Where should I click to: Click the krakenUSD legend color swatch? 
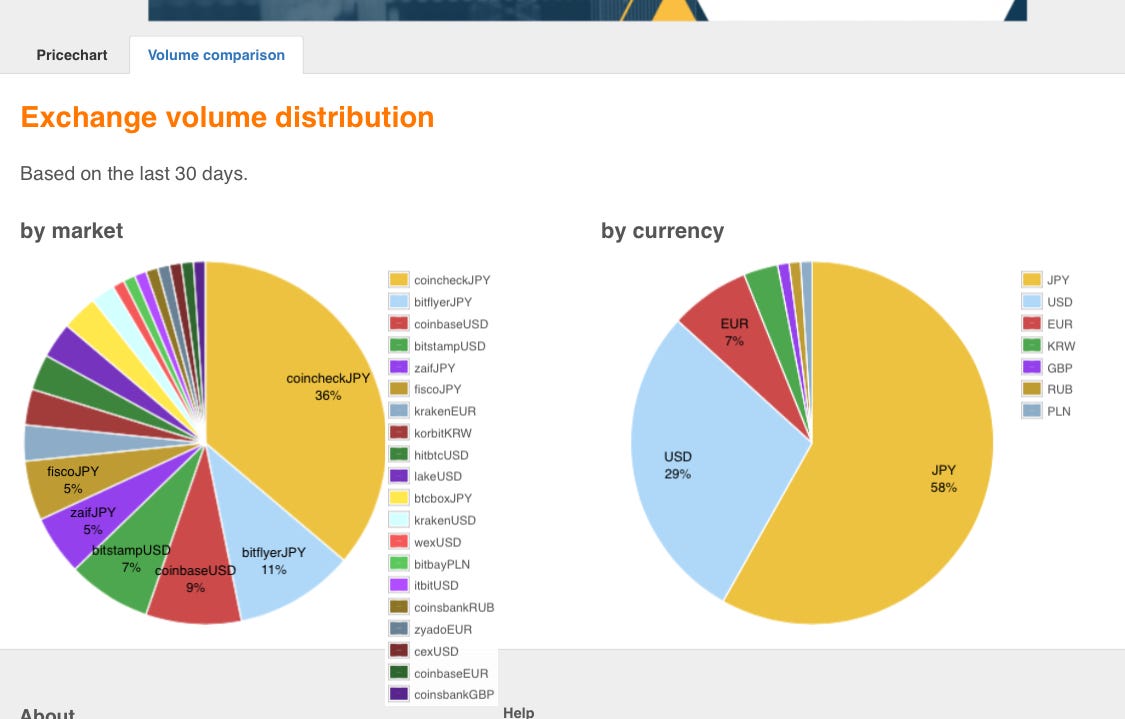point(398,520)
